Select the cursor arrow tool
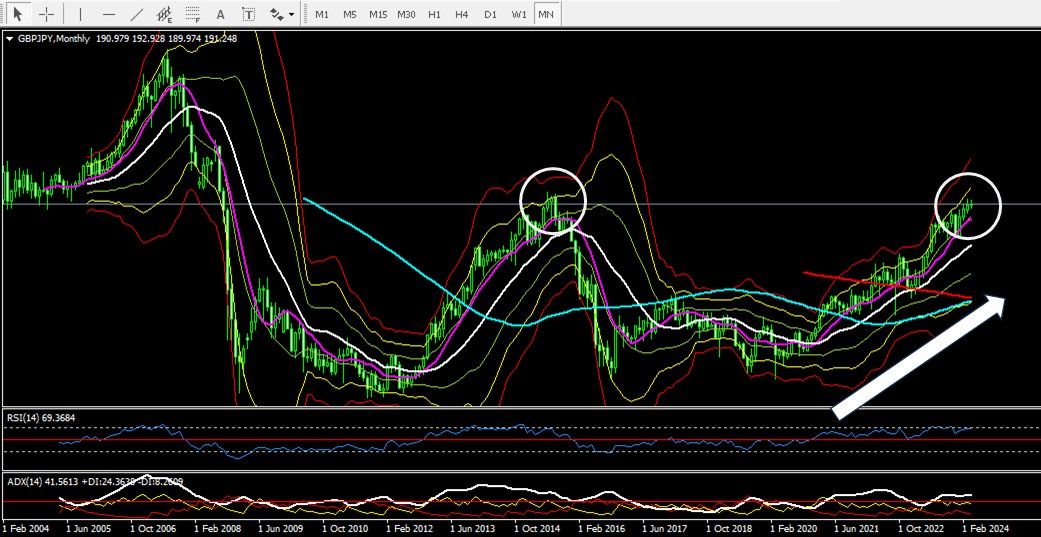The image size is (1041, 537). click(x=18, y=14)
